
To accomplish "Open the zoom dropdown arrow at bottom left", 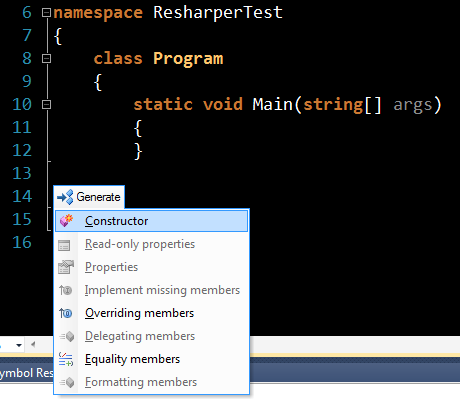I will tap(19, 345).
